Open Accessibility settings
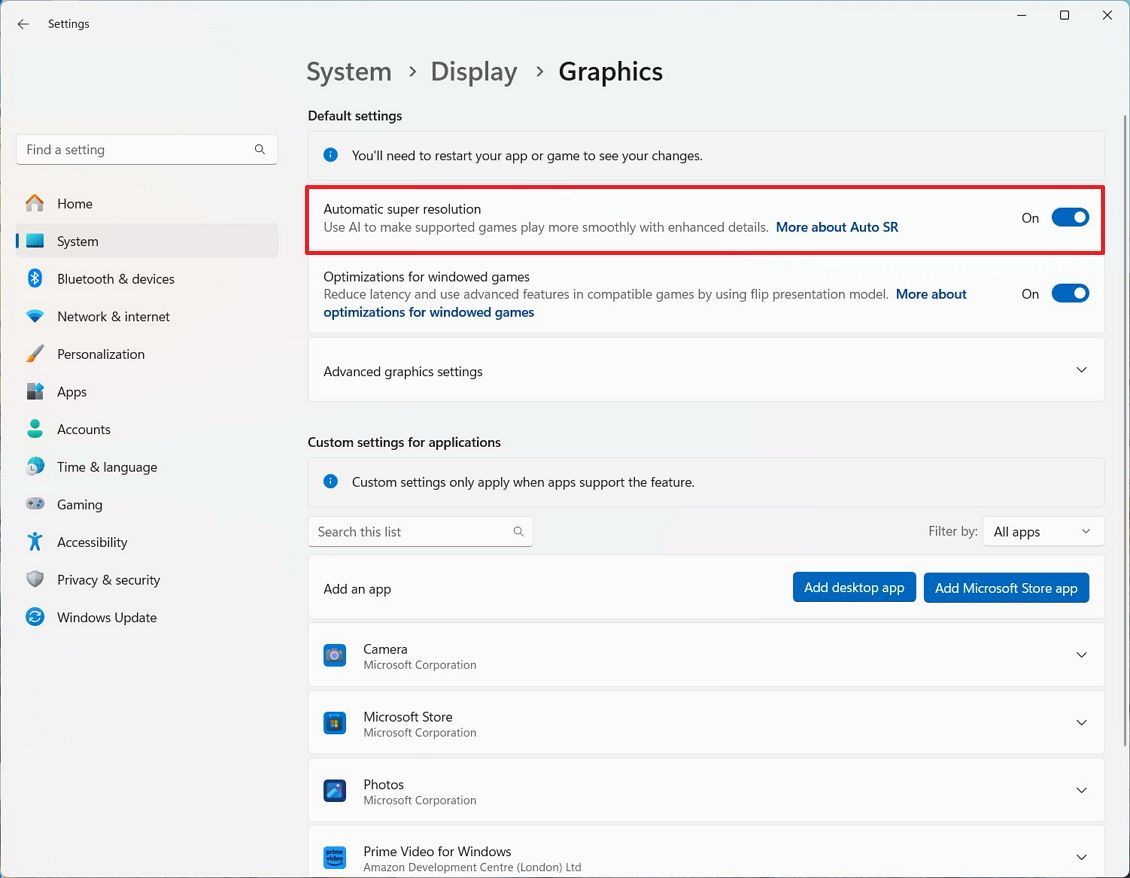 point(92,541)
